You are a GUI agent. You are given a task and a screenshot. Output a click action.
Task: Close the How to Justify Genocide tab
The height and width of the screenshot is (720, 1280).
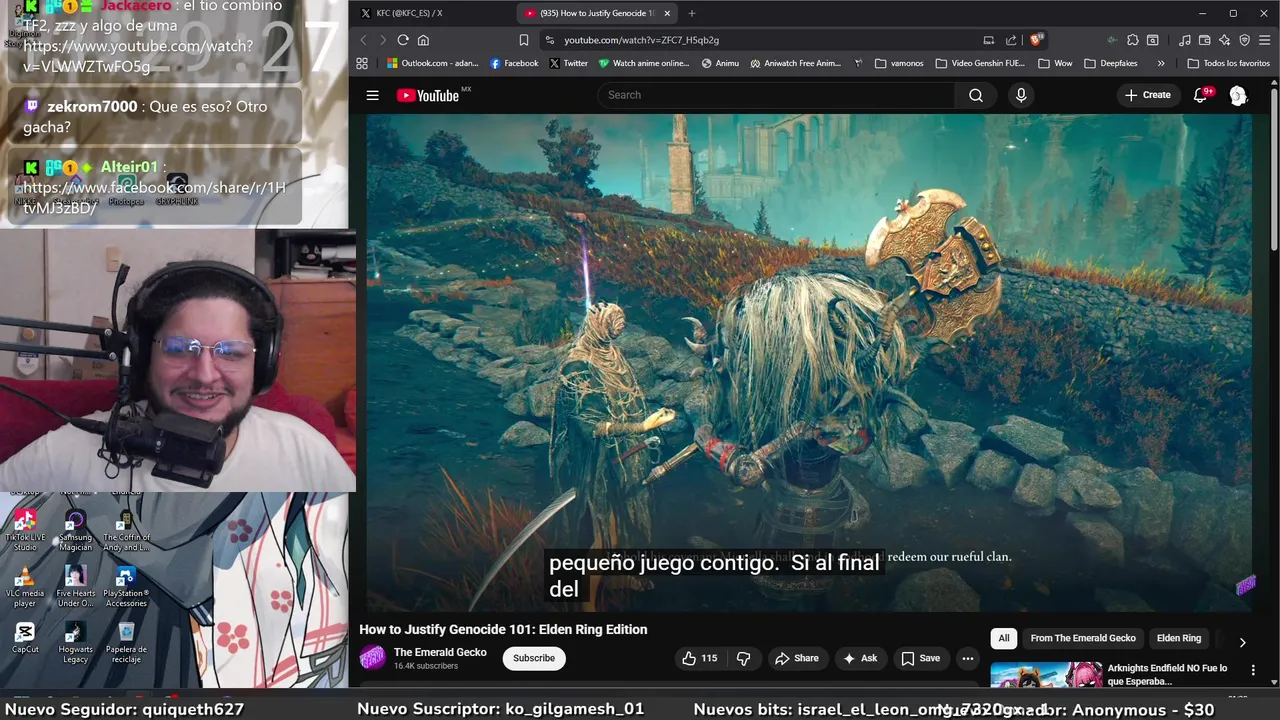click(667, 13)
